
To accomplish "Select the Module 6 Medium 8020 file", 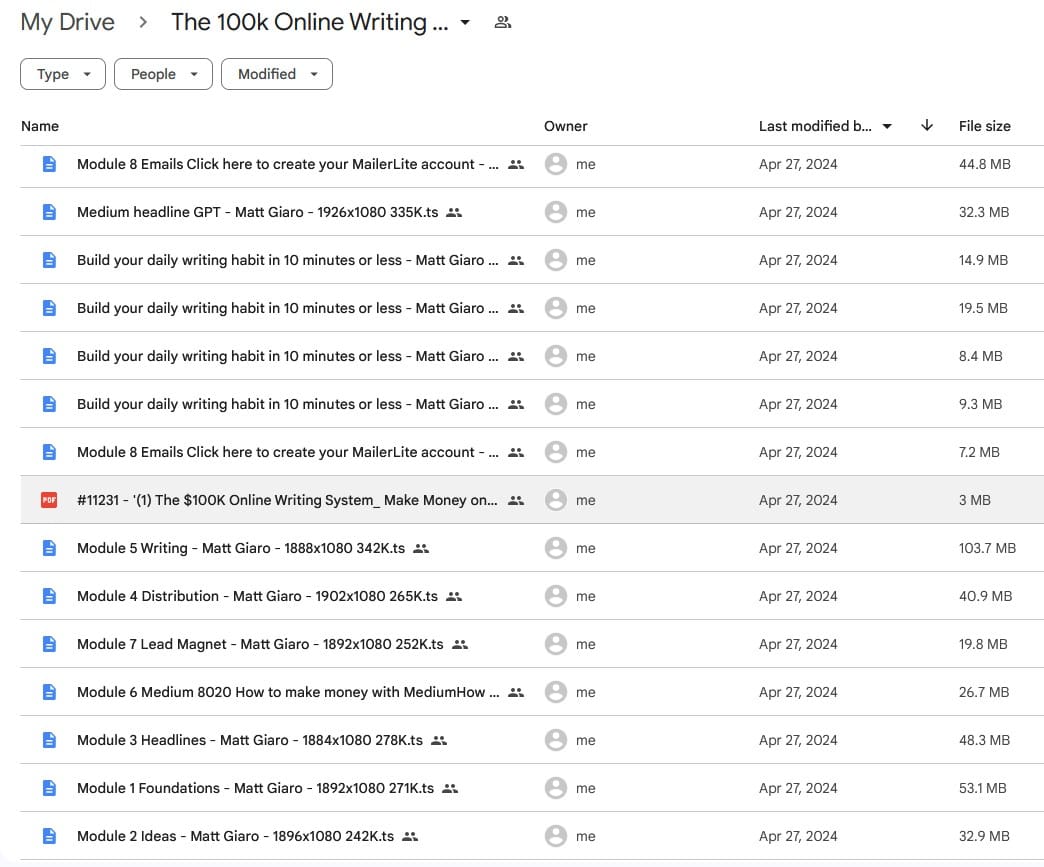I will 288,692.
